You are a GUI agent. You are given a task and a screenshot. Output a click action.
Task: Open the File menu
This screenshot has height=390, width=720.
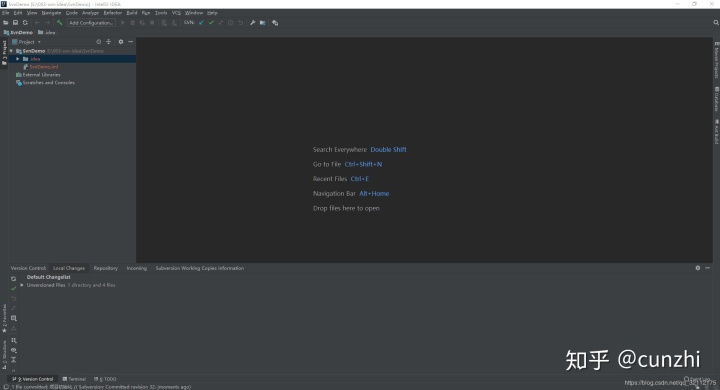click(6, 13)
